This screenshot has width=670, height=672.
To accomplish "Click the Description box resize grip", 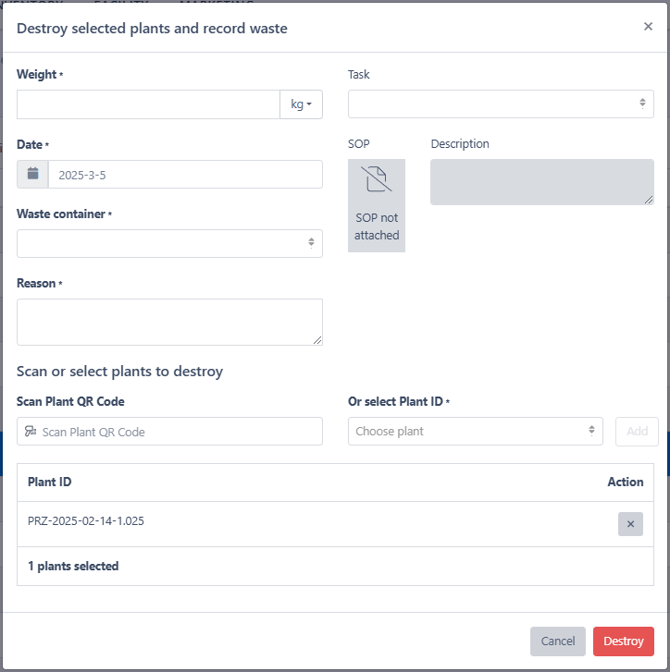I will pos(649,200).
